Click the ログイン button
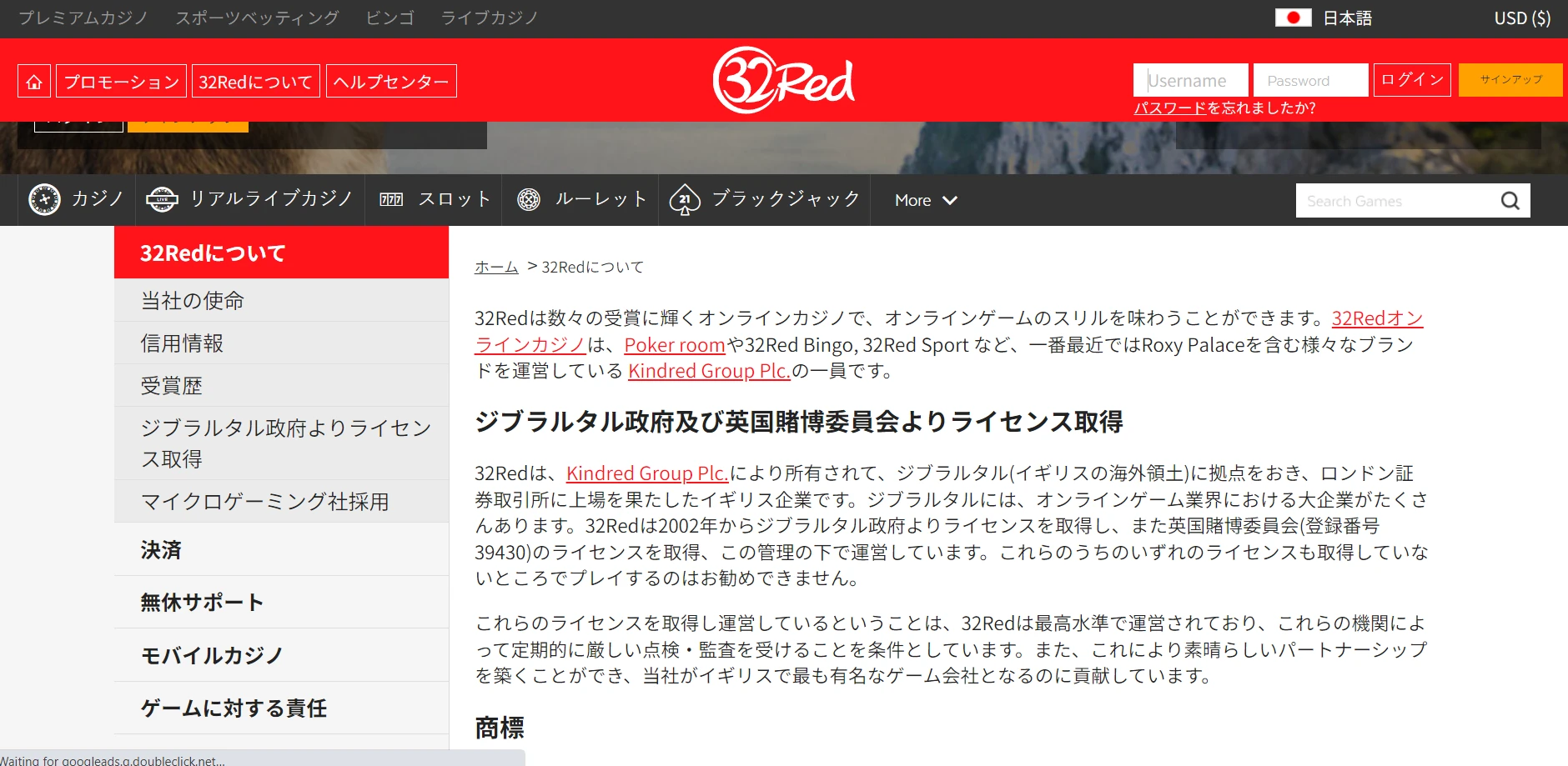Screen dimensions: 1568x766 click(1412, 80)
